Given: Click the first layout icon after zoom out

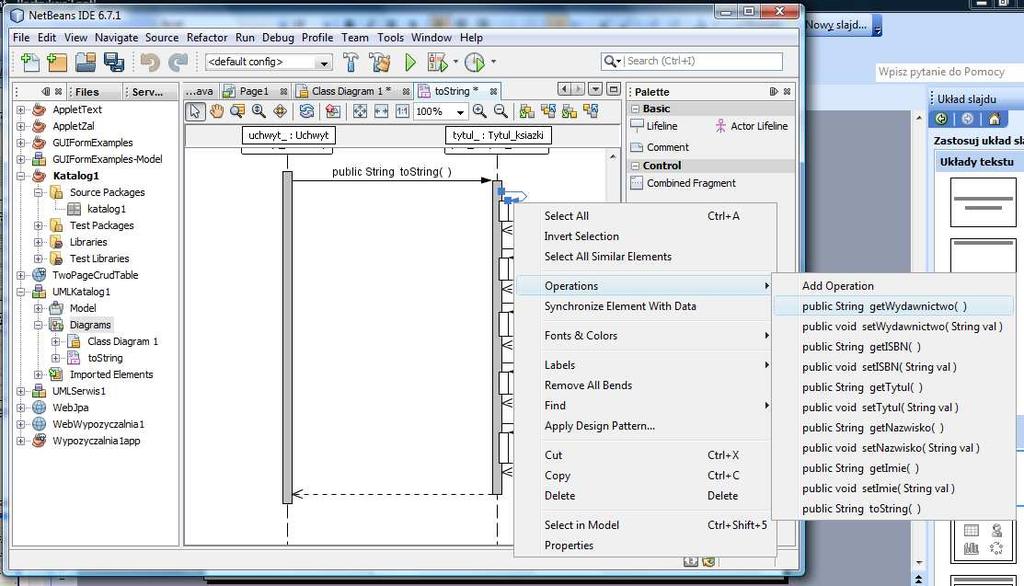Looking at the screenshot, I should pyautogui.click(x=527, y=111).
